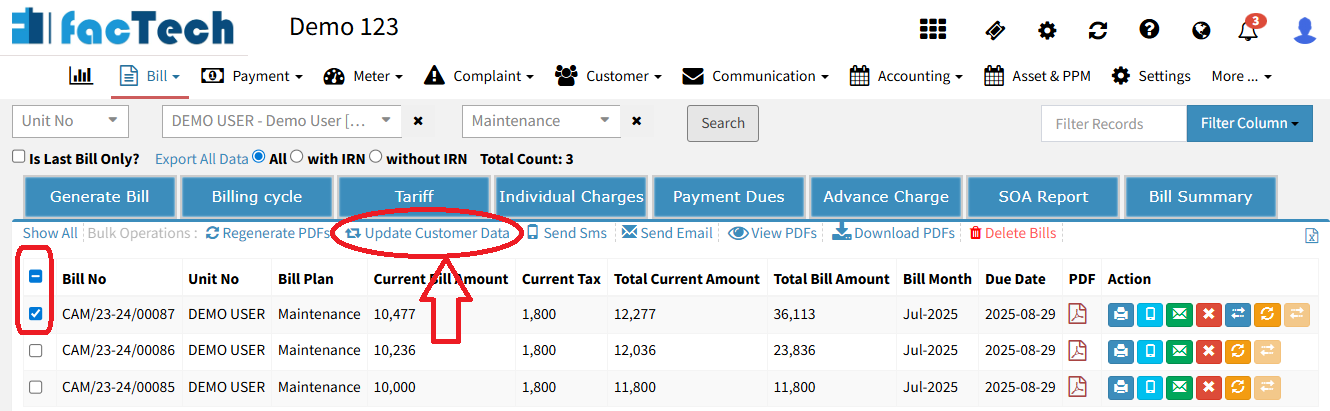Open the Filter Column dropdown
This screenshot has height=411, width=1330.
1249,124
